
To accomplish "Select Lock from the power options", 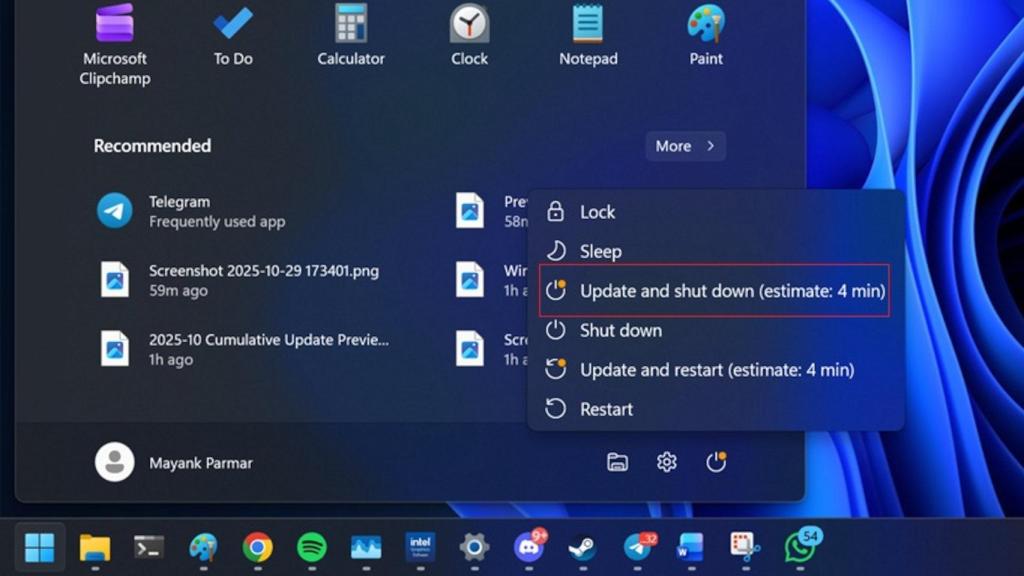I will point(597,212).
